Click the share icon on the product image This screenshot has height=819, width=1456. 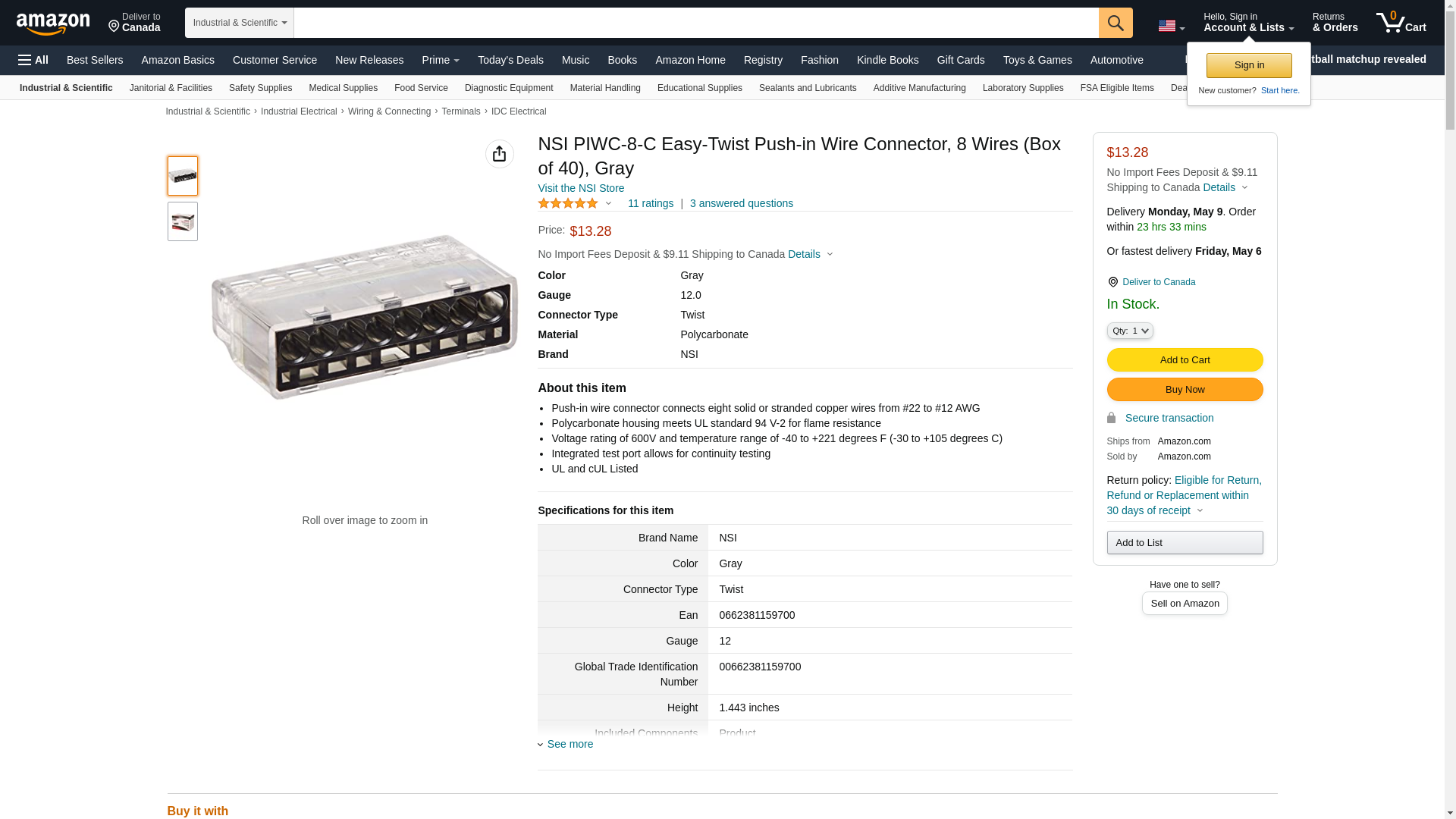tap(499, 154)
